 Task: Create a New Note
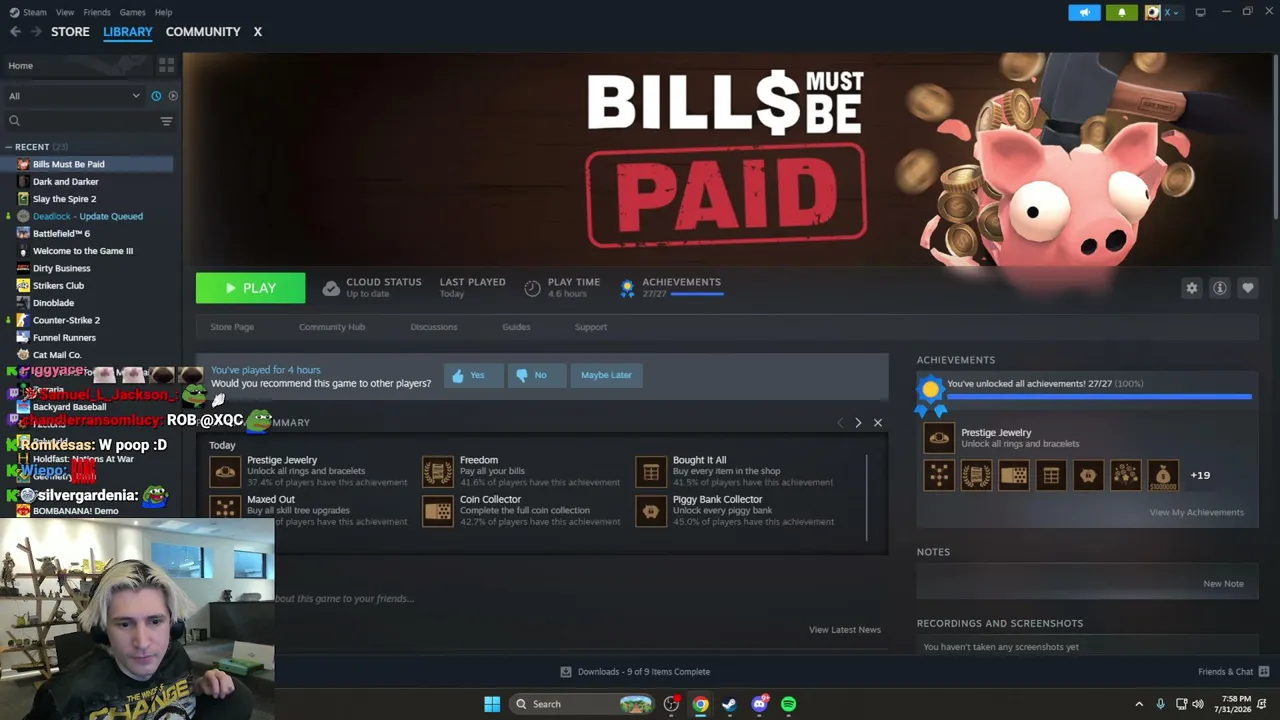(x=1223, y=584)
